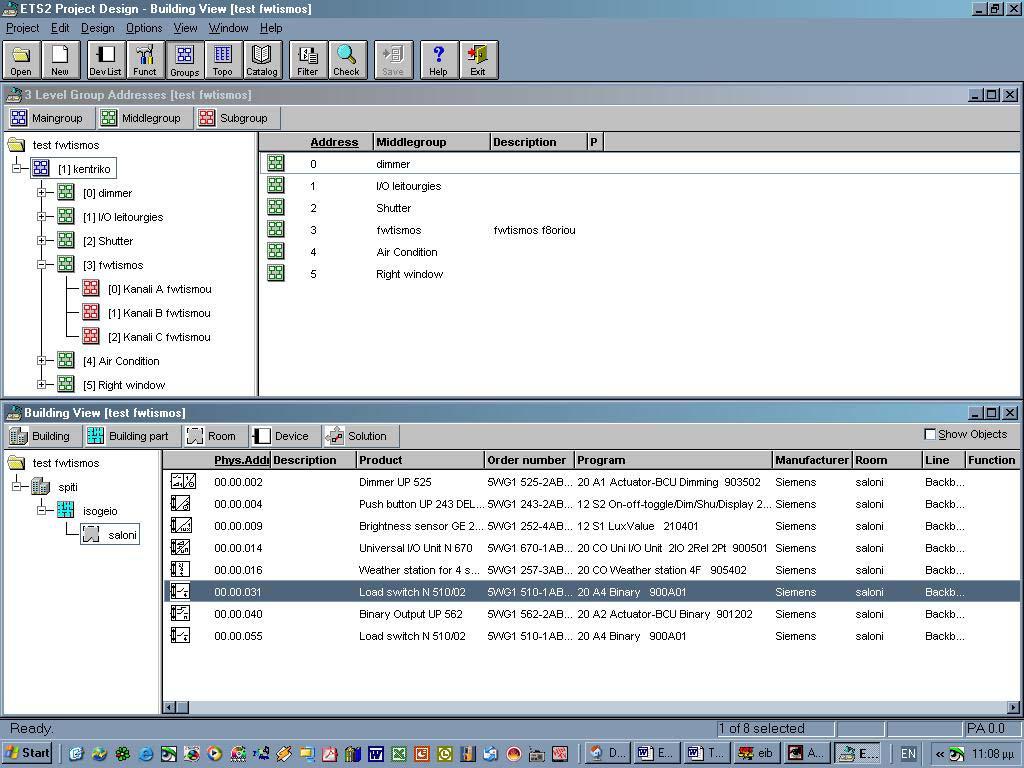Click the Dimmer UP 525 device icon
The width and height of the screenshot is (1024, 768).
183,482
